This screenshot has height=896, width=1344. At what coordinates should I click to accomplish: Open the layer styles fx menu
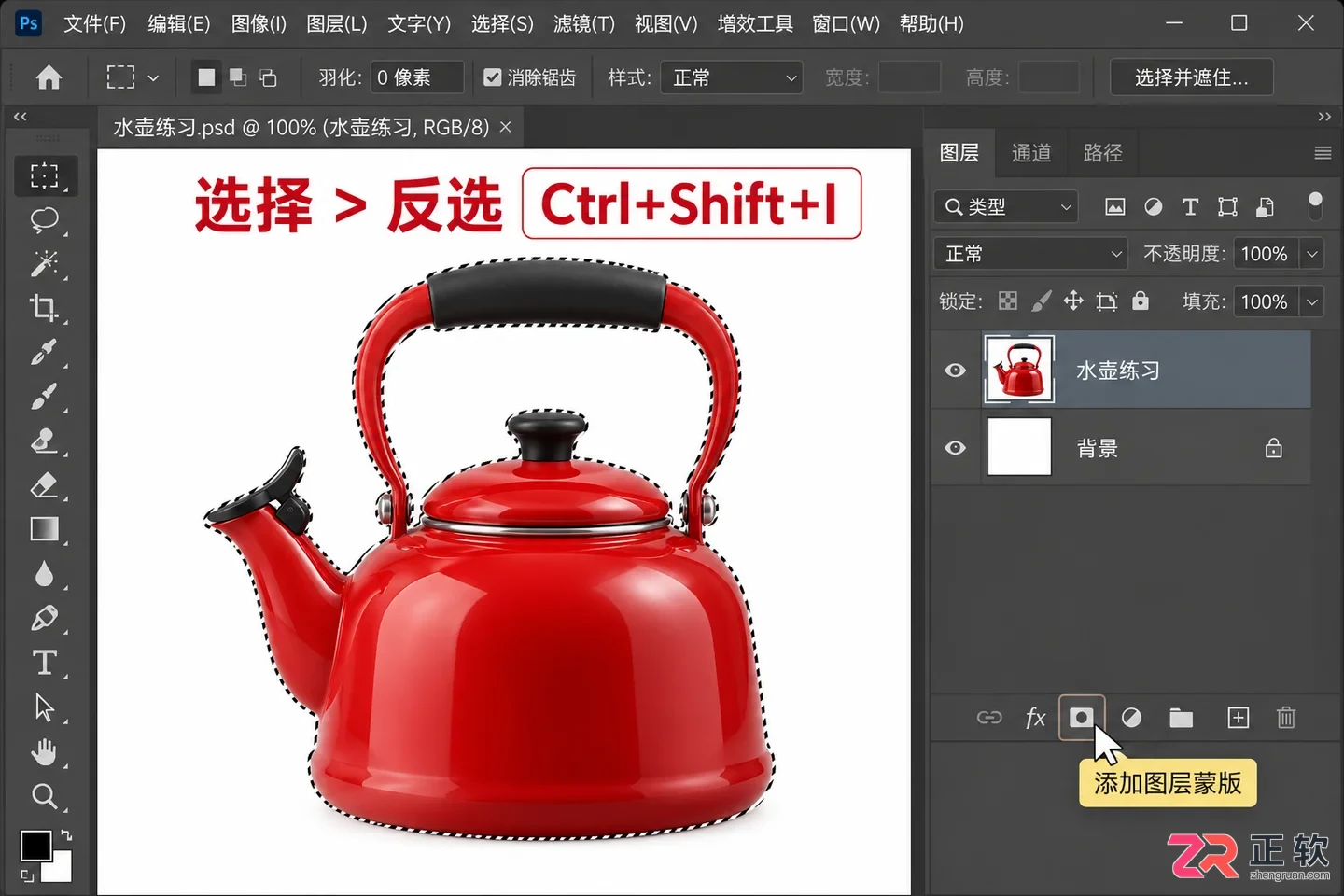1035,718
